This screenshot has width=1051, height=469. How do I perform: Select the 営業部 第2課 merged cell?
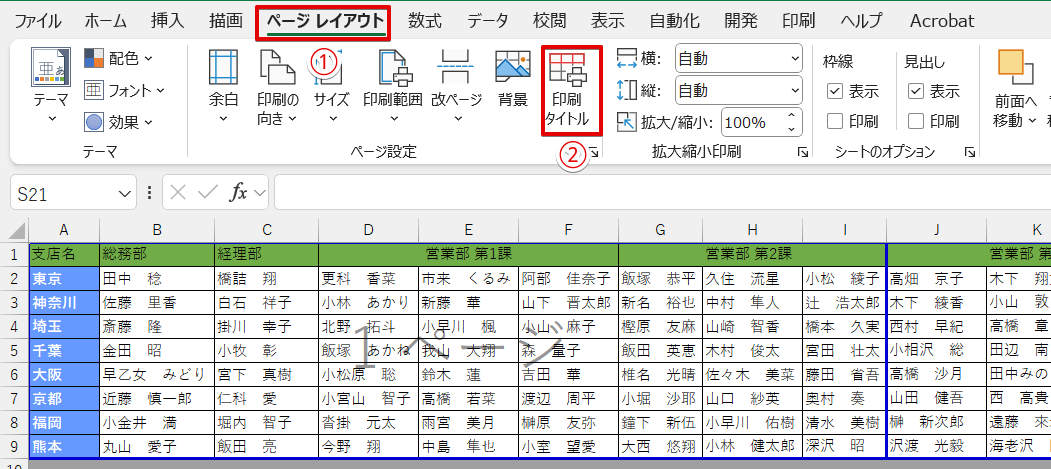(x=752, y=254)
